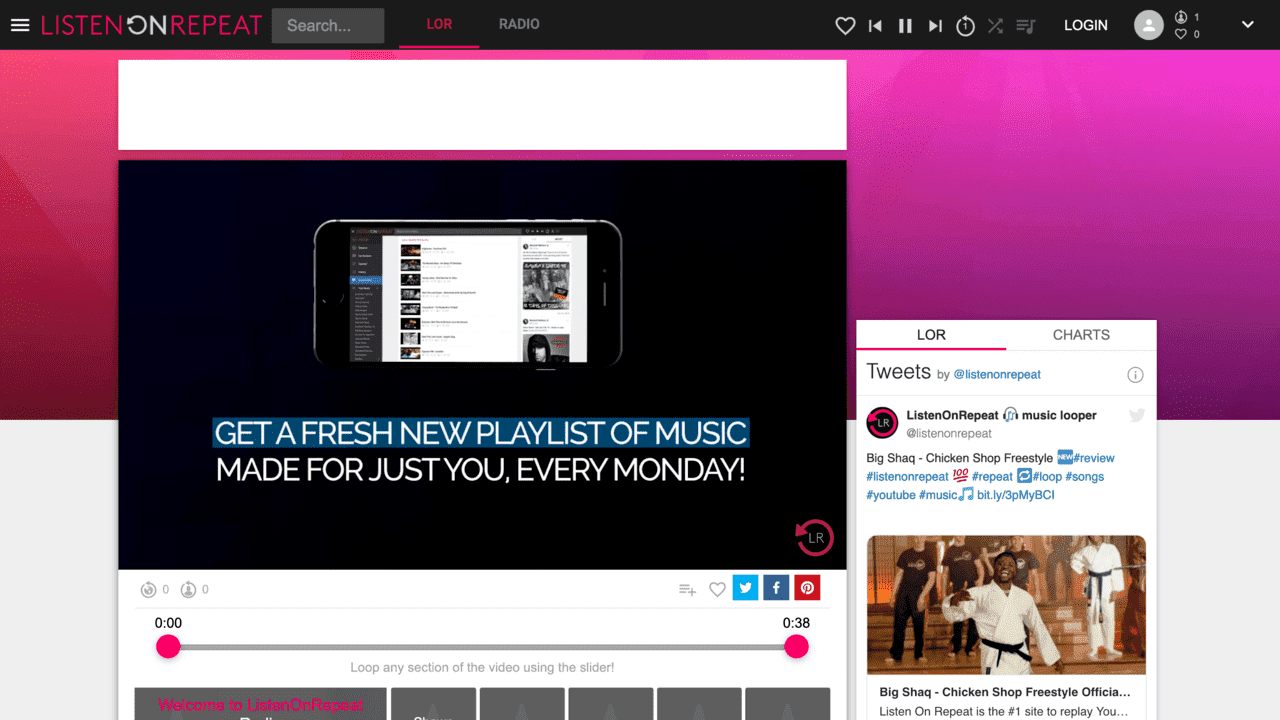The image size is (1280, 720).
Task: Expand the account dropdown chevron
Action: [x=1247, y=25]
